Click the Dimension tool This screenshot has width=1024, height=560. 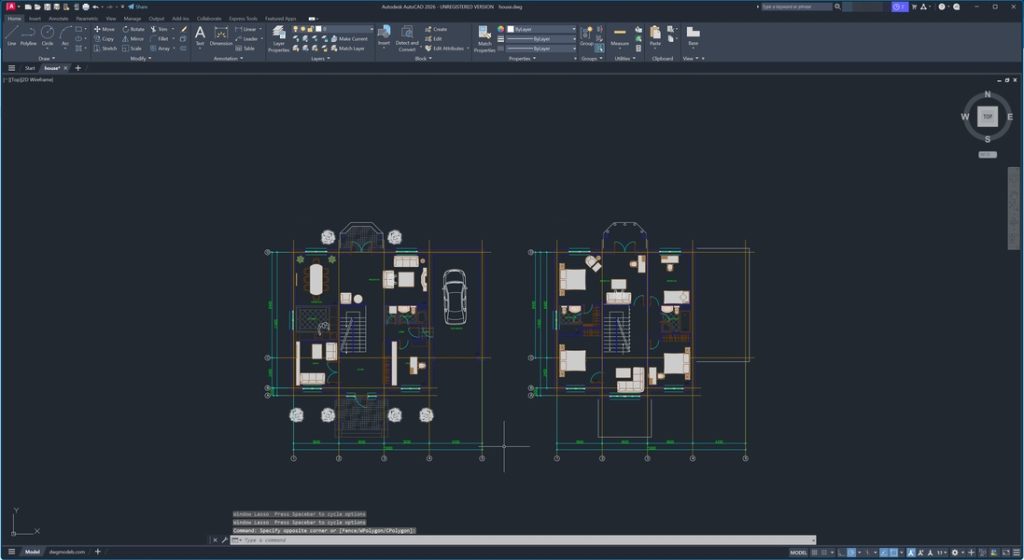point(221,35)
